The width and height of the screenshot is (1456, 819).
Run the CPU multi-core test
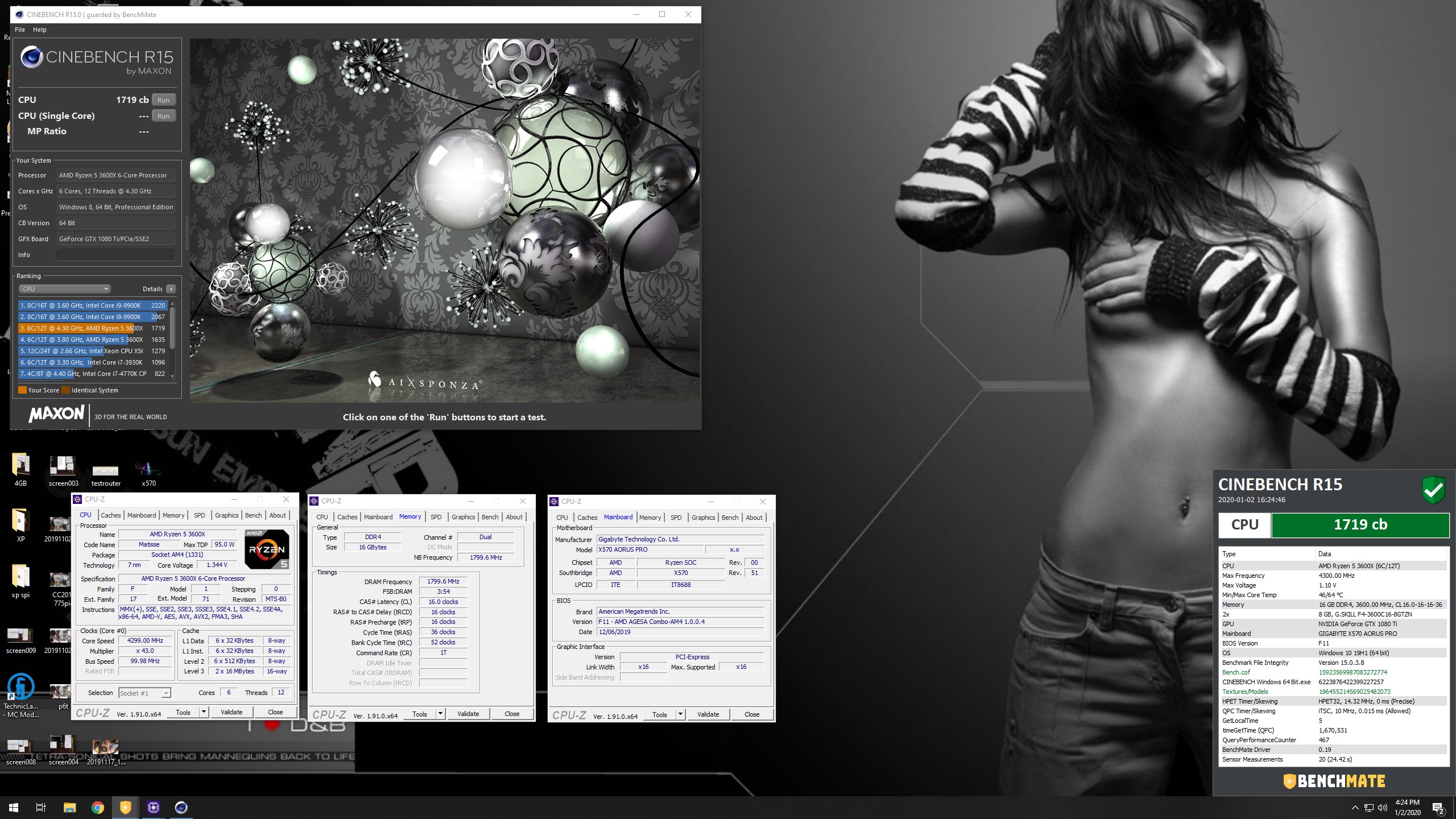click(x=164, y=100)
